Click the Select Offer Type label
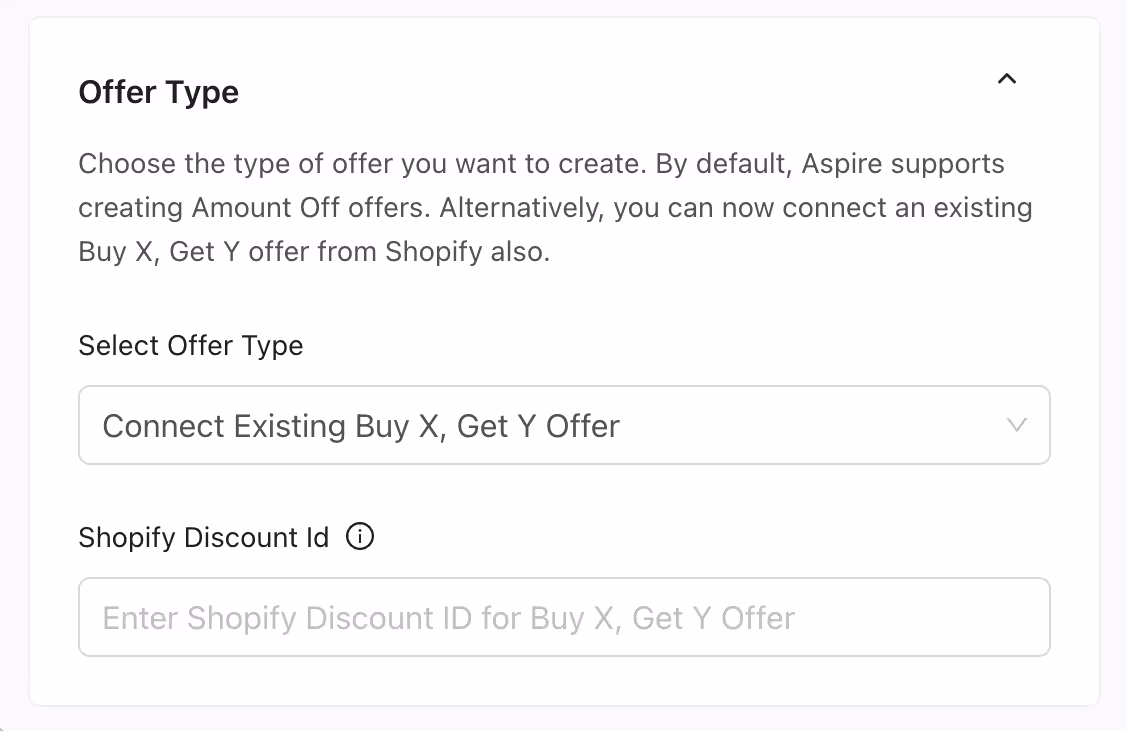Screen dimensions: 1127x731 tap(191, 346)
